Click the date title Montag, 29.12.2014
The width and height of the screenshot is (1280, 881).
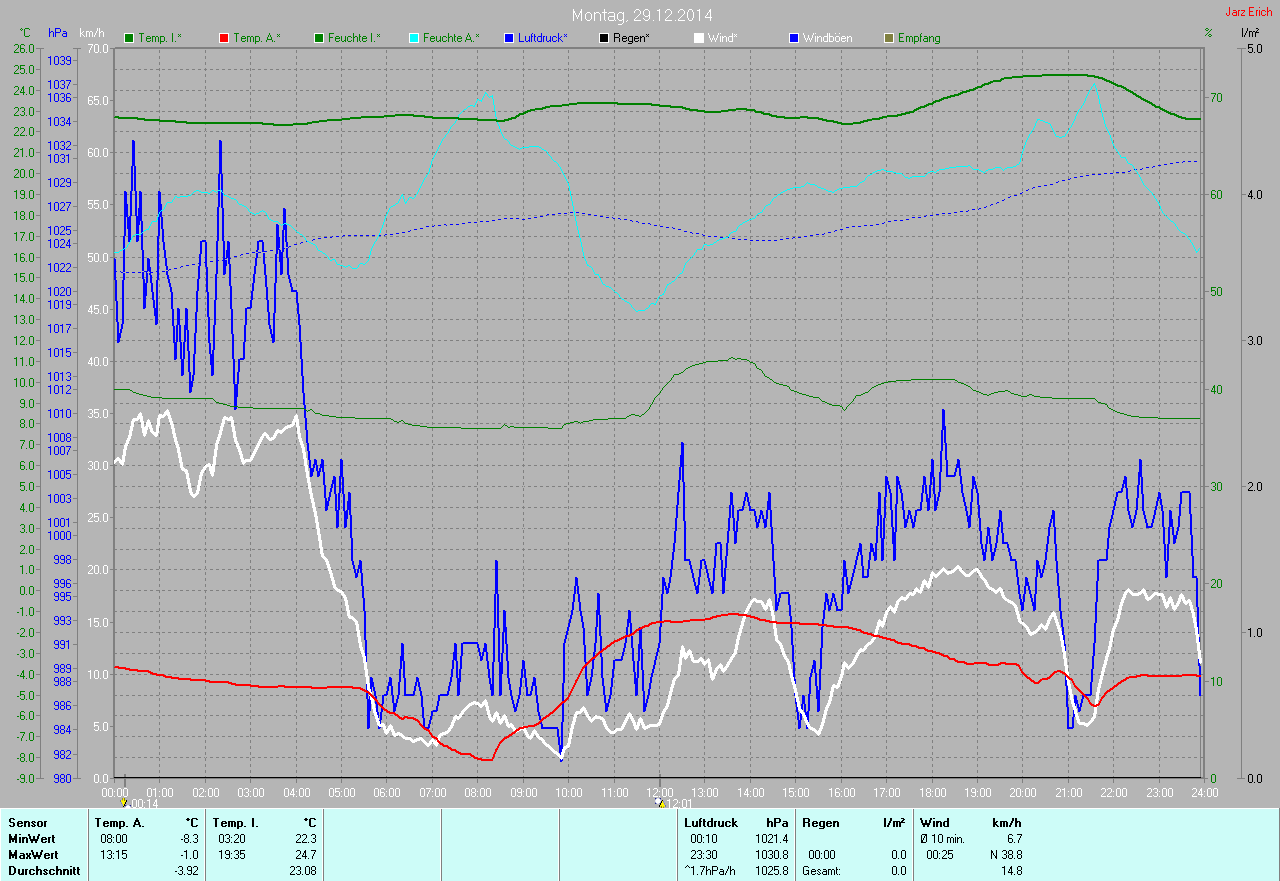pyautogui.click(x=642, y=15)
